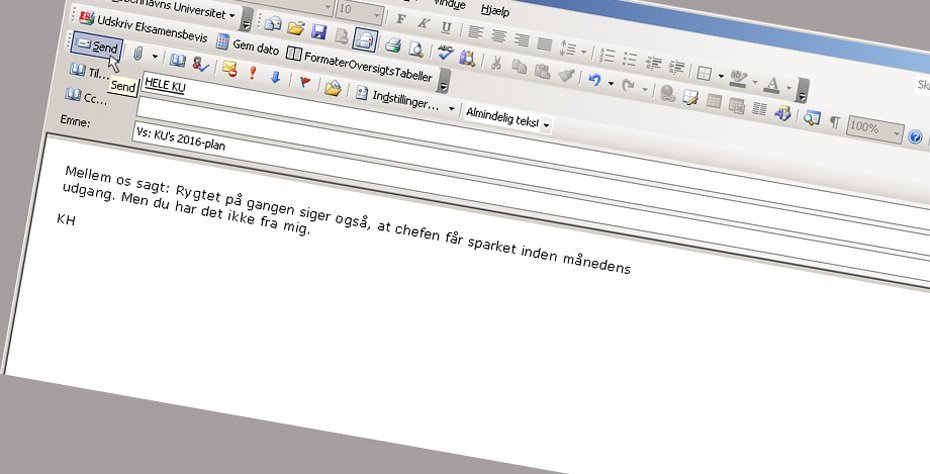Open the Hjælp menu
This screenshot has width=930, height=474.
495,10
